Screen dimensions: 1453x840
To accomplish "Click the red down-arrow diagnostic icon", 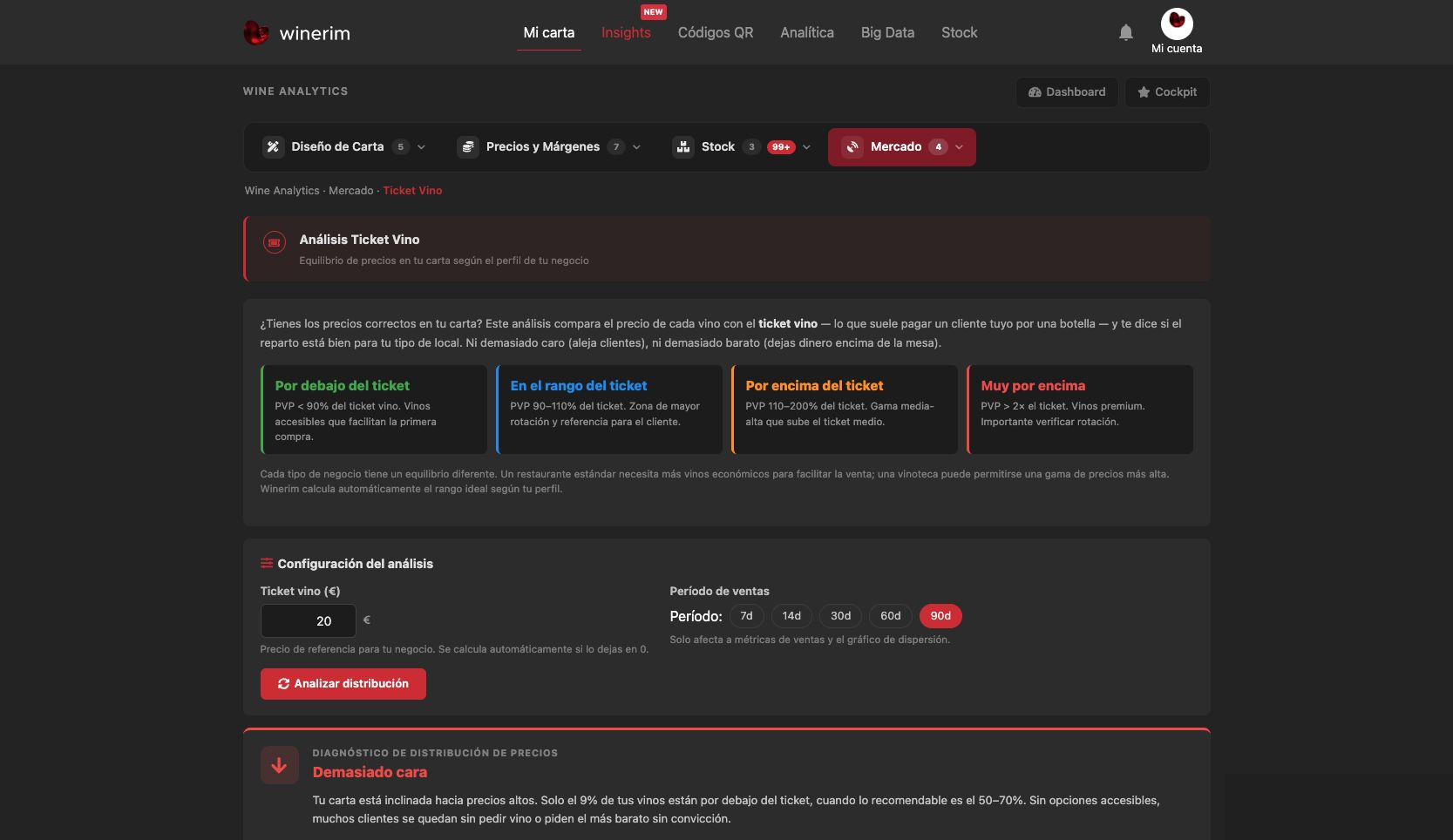I will (279, 766).
